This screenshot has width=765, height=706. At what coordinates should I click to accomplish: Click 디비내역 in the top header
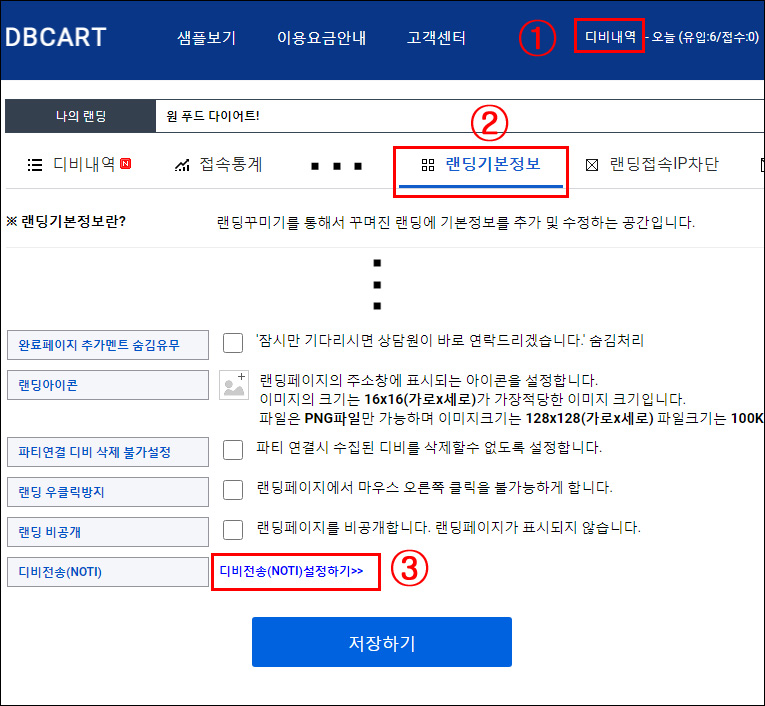610,37
